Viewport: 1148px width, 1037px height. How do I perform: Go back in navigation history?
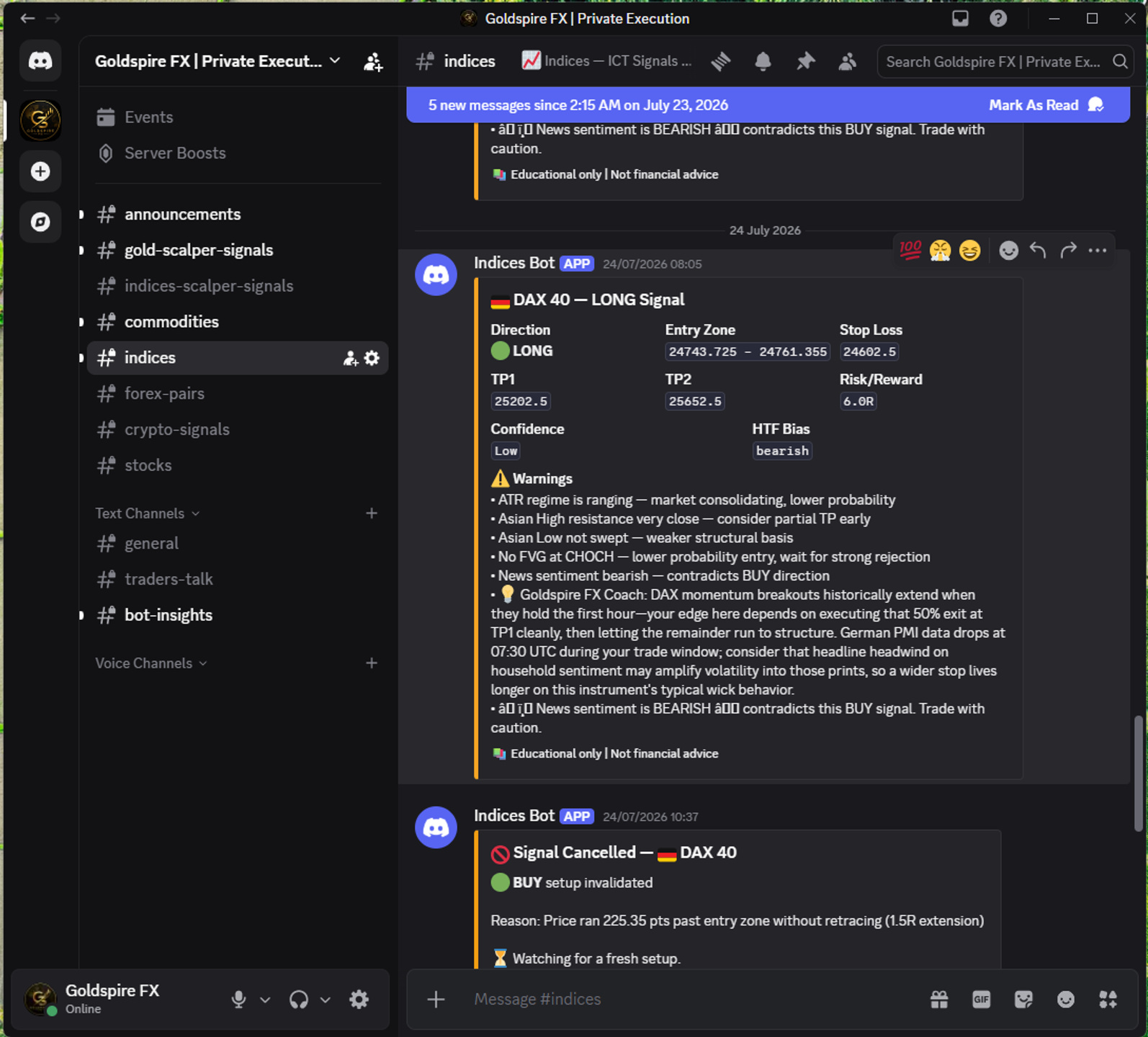coord(27,19)
